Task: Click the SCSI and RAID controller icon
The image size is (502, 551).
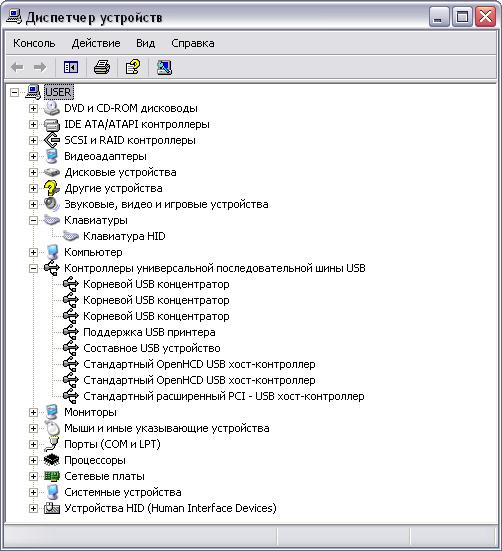Action: pos(52,140)
